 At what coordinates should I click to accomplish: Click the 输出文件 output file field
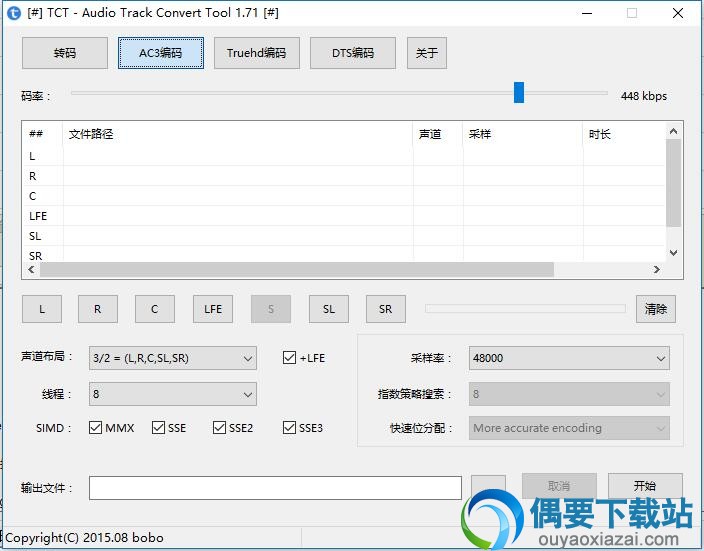click(x=275, y=488)
